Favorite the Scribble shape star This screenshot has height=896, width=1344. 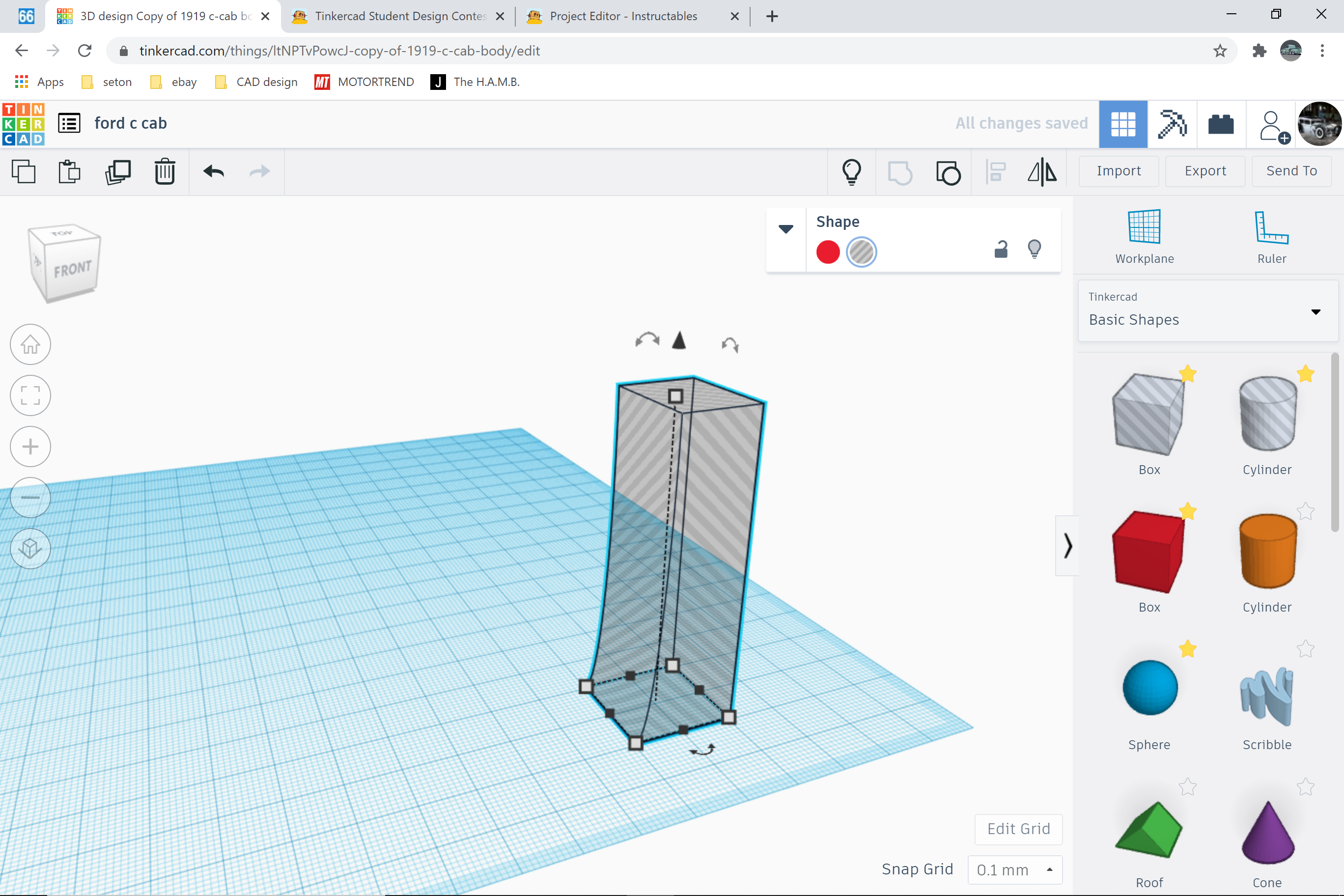[x=1305, y=648]
